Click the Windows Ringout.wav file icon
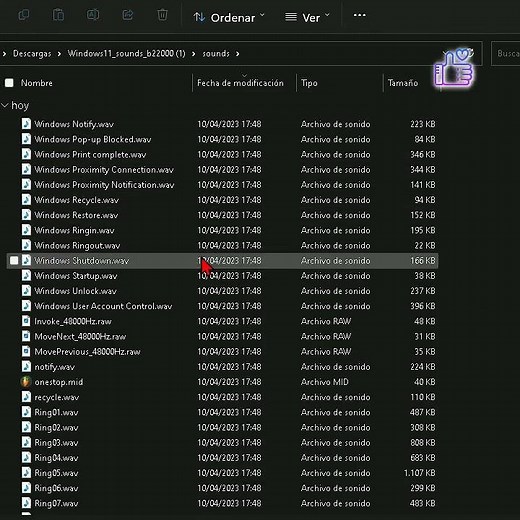The height and width of the screenshot is (520, 520). (x=26, y=245)
